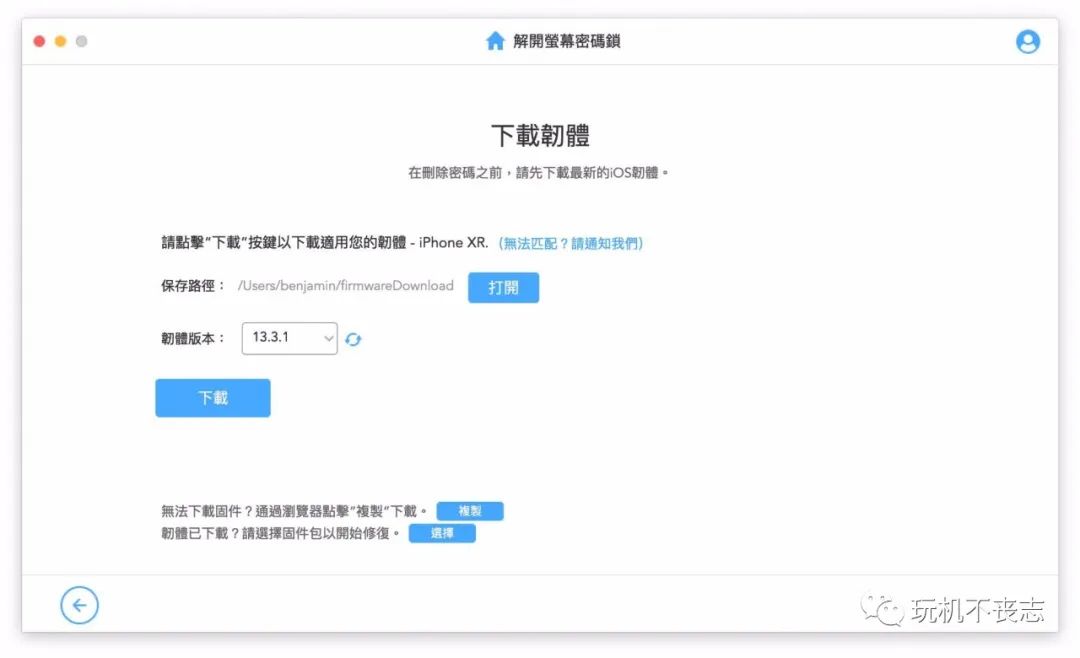Click the iPhone XR device label text
This screenshot has width=1080, height=658.
pos(453,243)
